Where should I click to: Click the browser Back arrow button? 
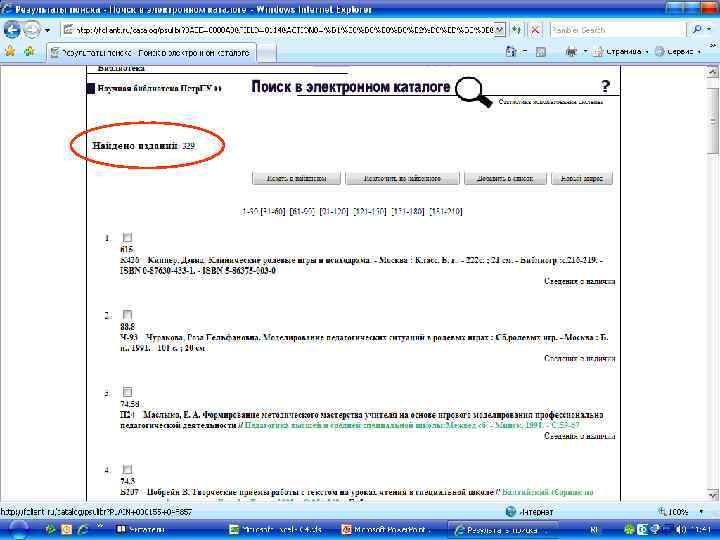tap(12, 30)
